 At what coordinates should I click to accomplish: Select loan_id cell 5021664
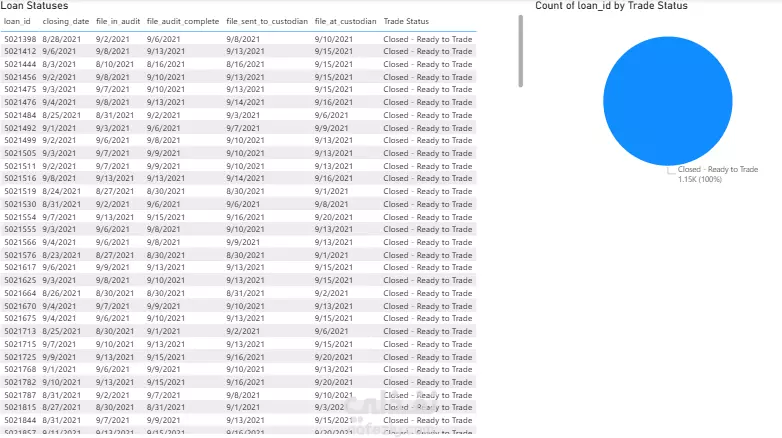click(20, 293)
